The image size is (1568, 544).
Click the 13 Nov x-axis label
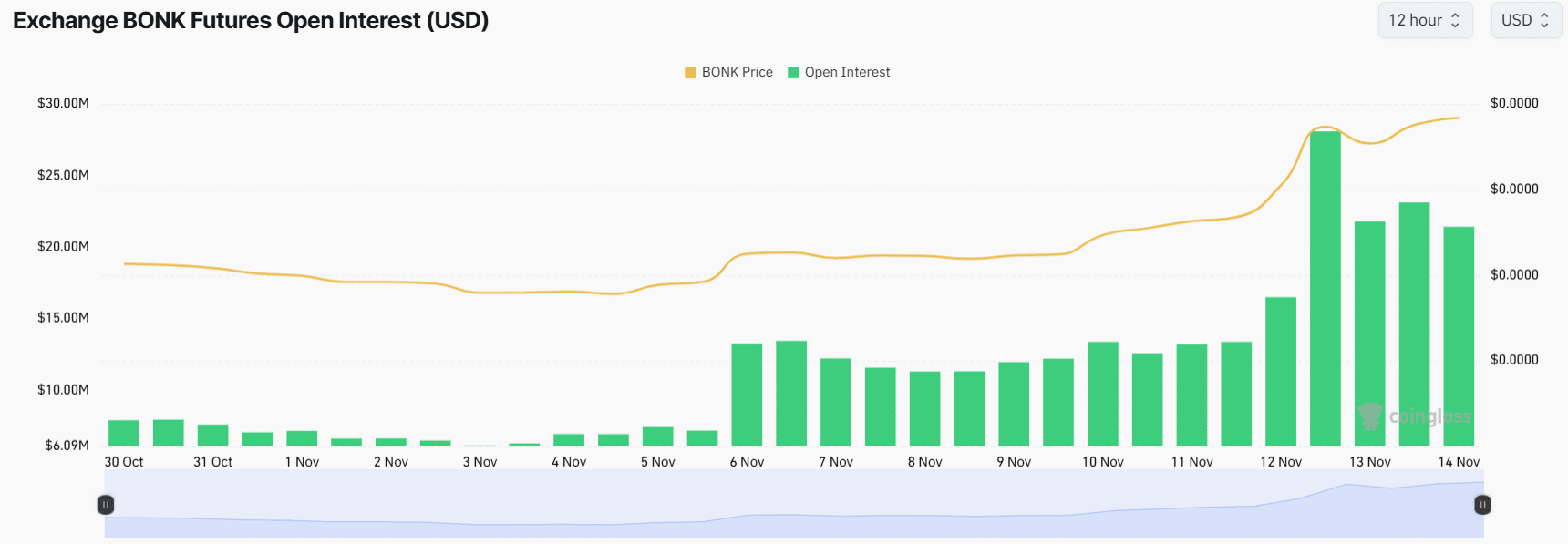[x=1370, y=462]
